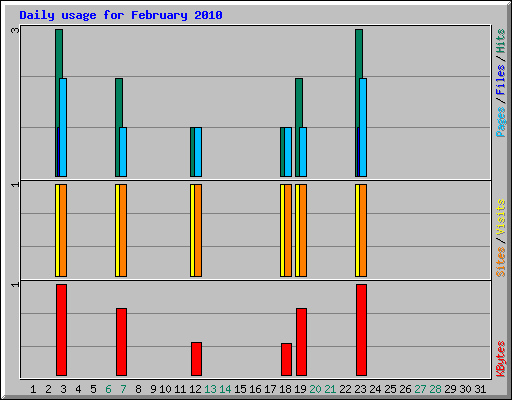Click day label 3 on x-axis
Viewport: 512px width, 400px height.
63,389
